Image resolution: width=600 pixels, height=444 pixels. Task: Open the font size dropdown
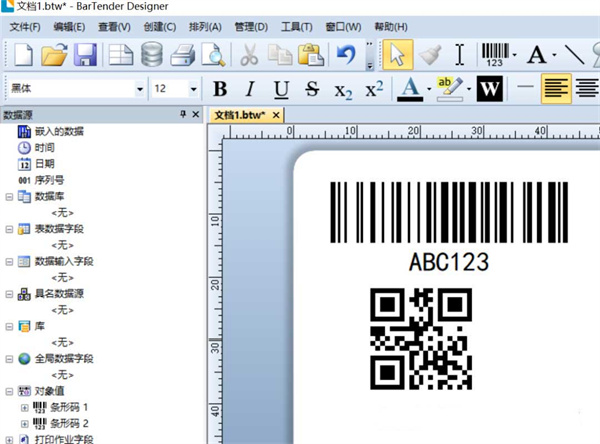pos(195,90)
